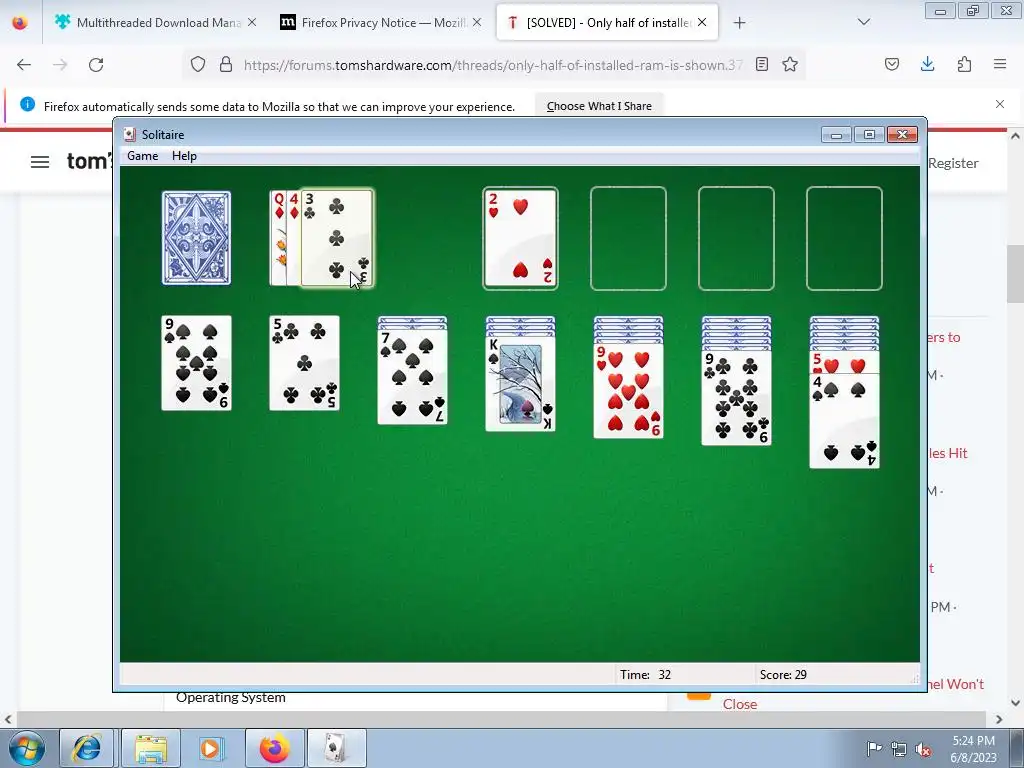Screen dimensions: 1024x768
Task: Select the fourth empty foundation slot
Action: point(844,238)
